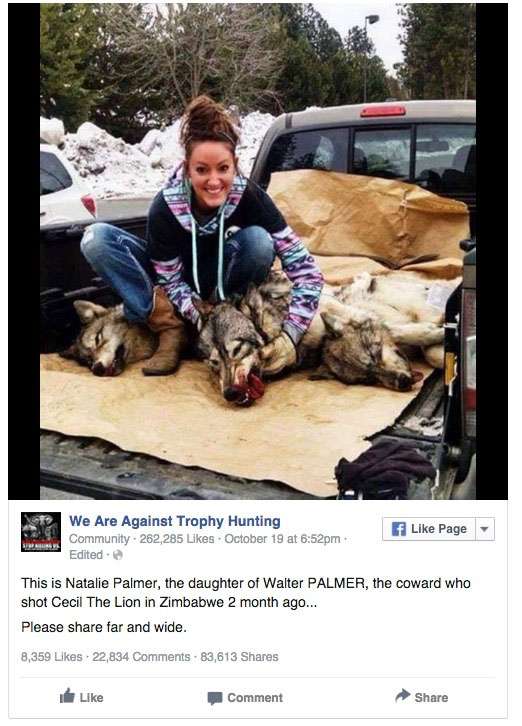Open the truck bed photo full size

point(258,251)
